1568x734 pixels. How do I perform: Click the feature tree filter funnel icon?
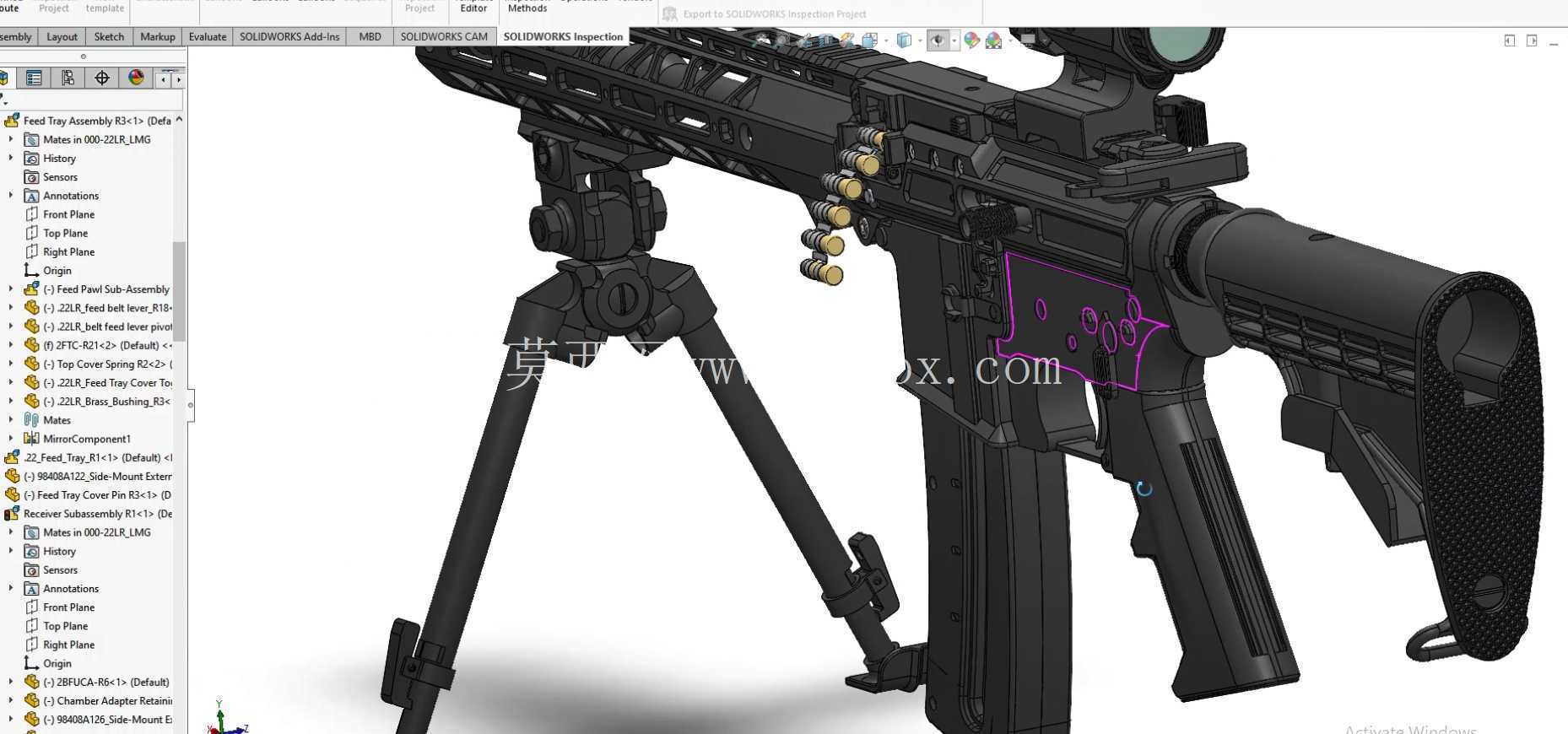point(4,100)
